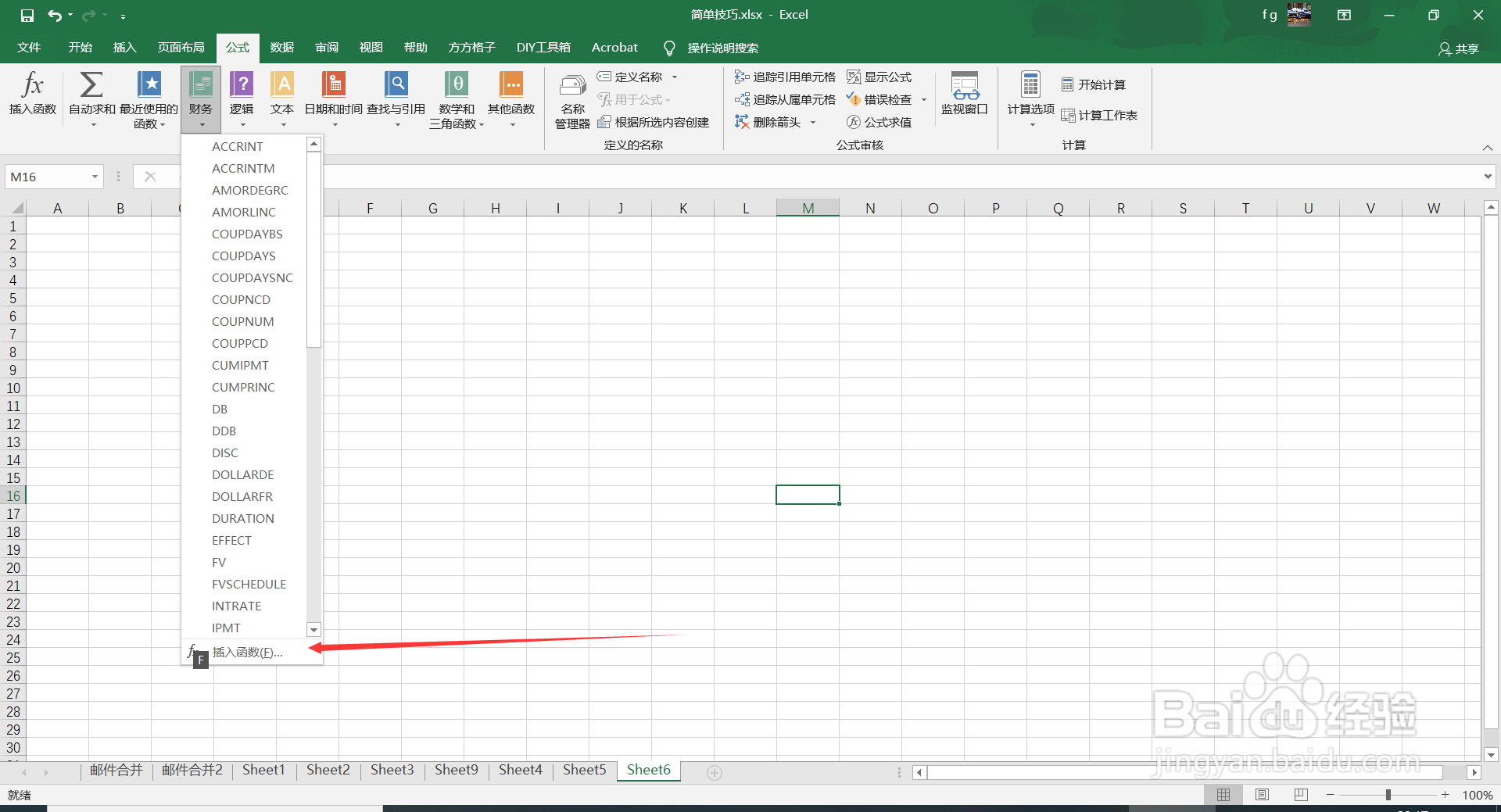This screenshot has width=1501, height=812.
Task: Customize Quick Access Toolbar dropdown
Action: [123, 16]
